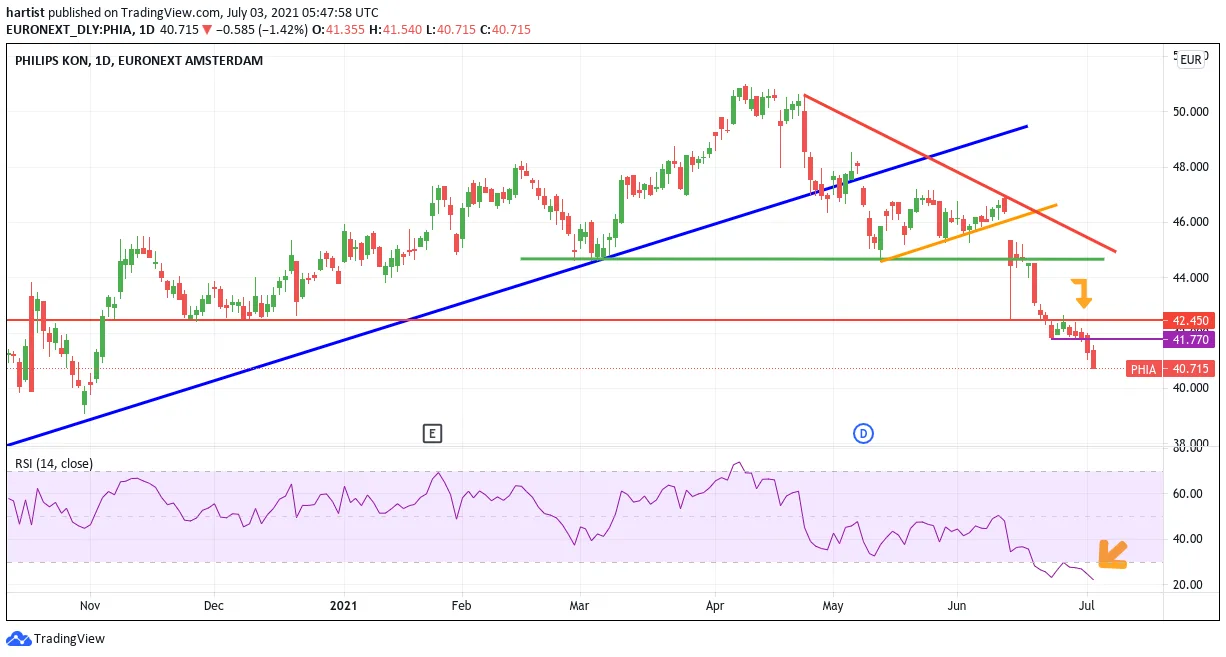This screenshot has width=1226, height=657.
Task: Select the short orange trendline
Action: [x=968, y=233]
